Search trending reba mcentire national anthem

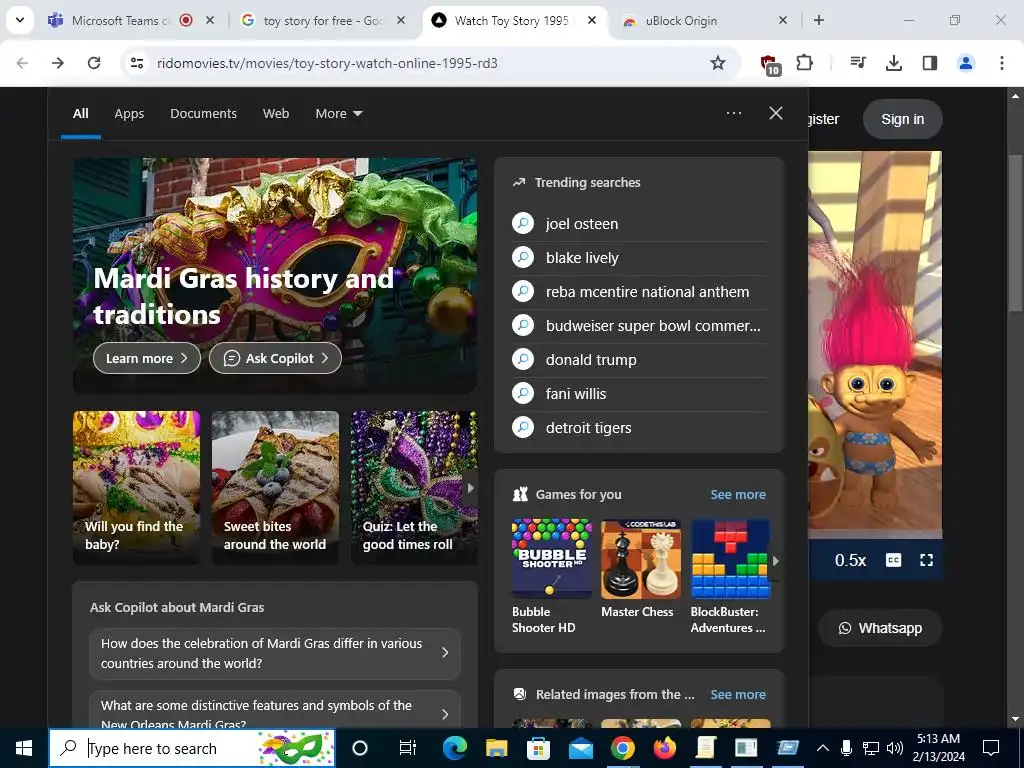(639, 292)
